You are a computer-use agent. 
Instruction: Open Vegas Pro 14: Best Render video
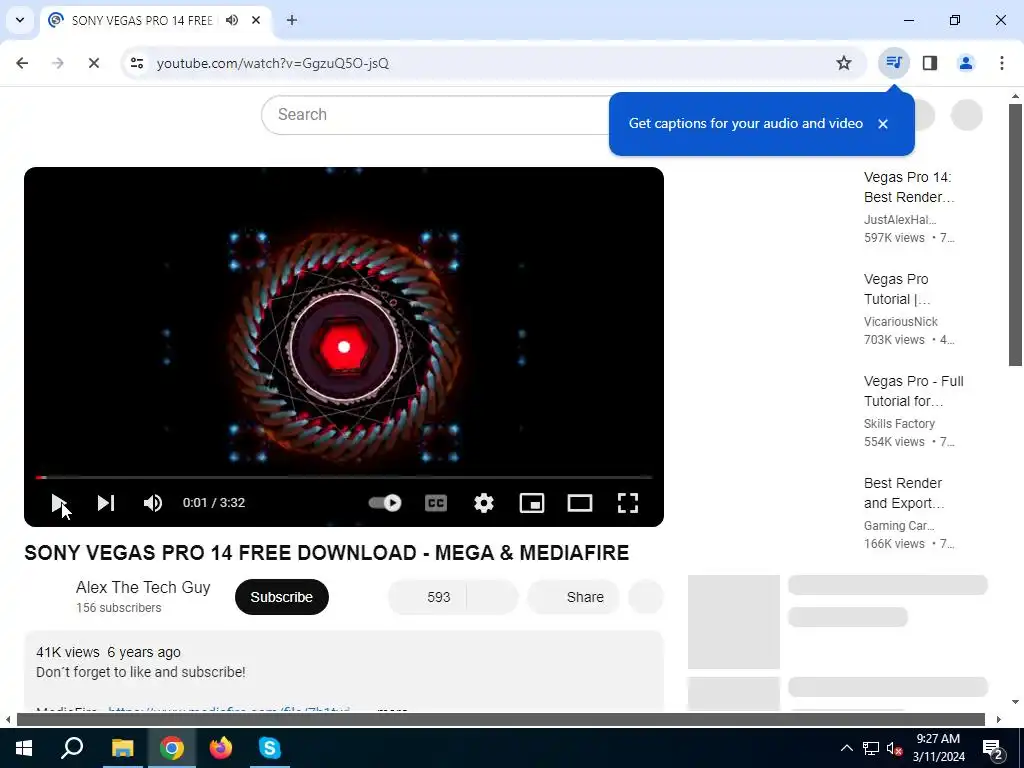point(908,187)
